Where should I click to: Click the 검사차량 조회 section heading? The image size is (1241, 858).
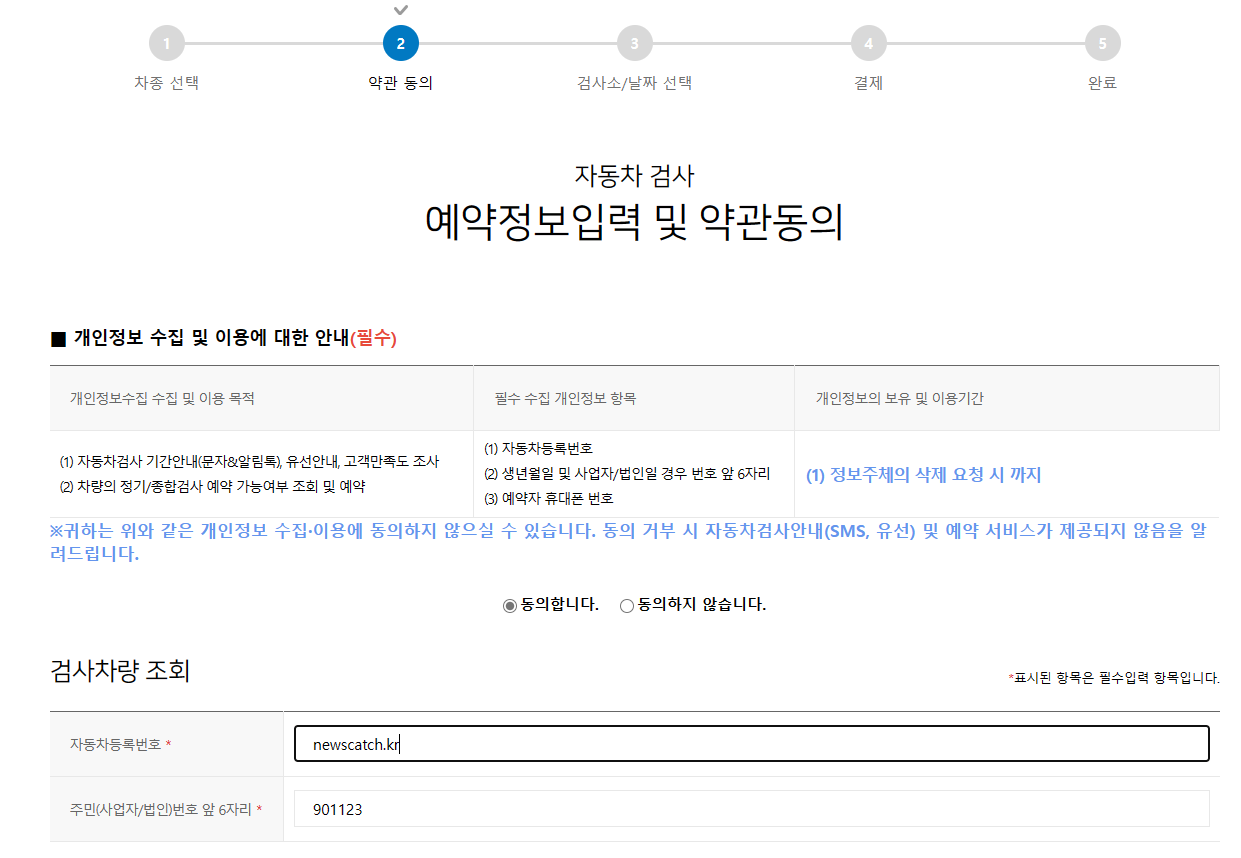click(120, 671)
